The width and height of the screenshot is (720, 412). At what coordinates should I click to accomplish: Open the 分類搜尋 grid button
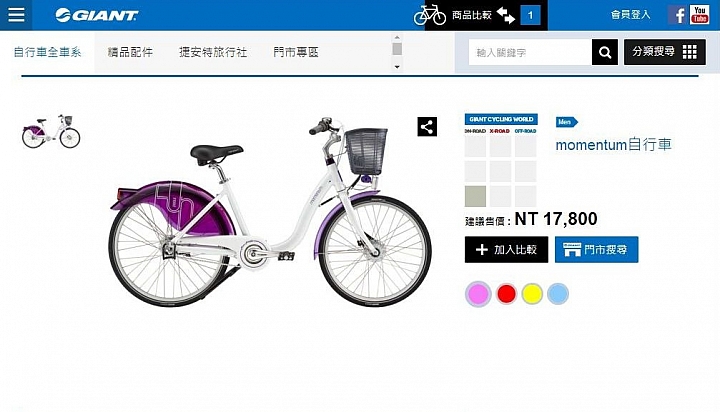coord(664,52)
